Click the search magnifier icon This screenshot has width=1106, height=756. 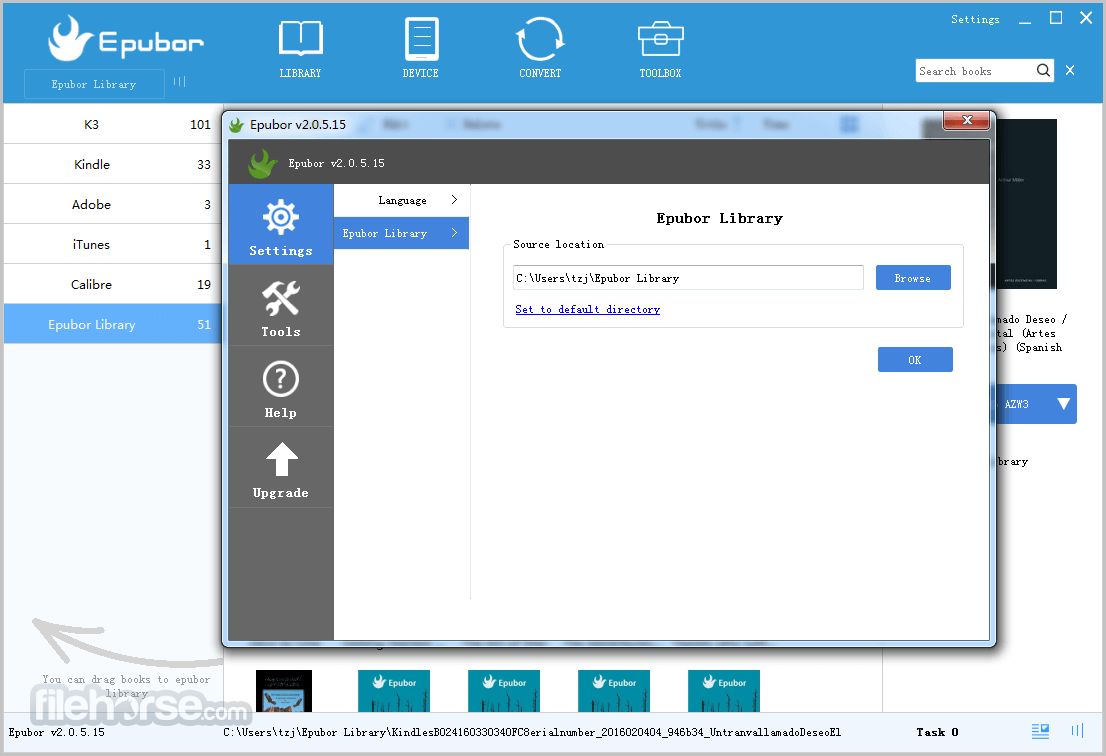pyautogui.click(x=1043, y=71)
